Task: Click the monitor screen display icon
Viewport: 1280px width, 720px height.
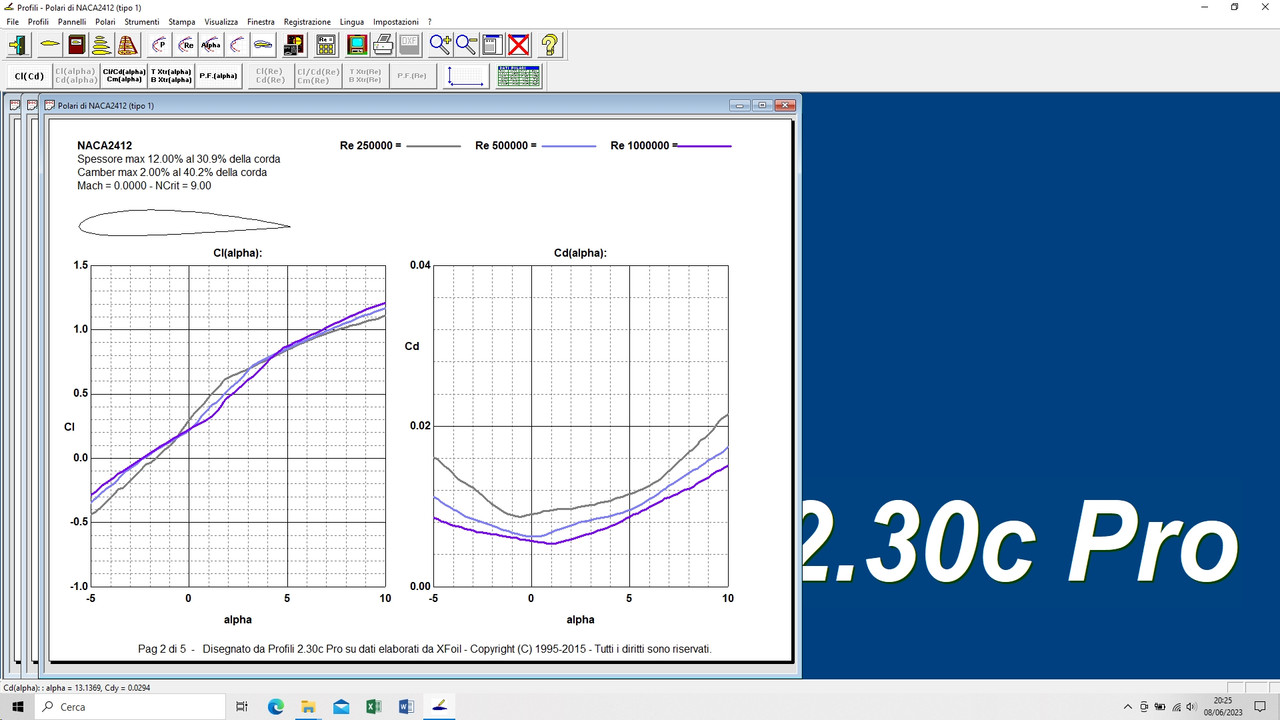Action: pyautogui.click(x=357, y=45)
